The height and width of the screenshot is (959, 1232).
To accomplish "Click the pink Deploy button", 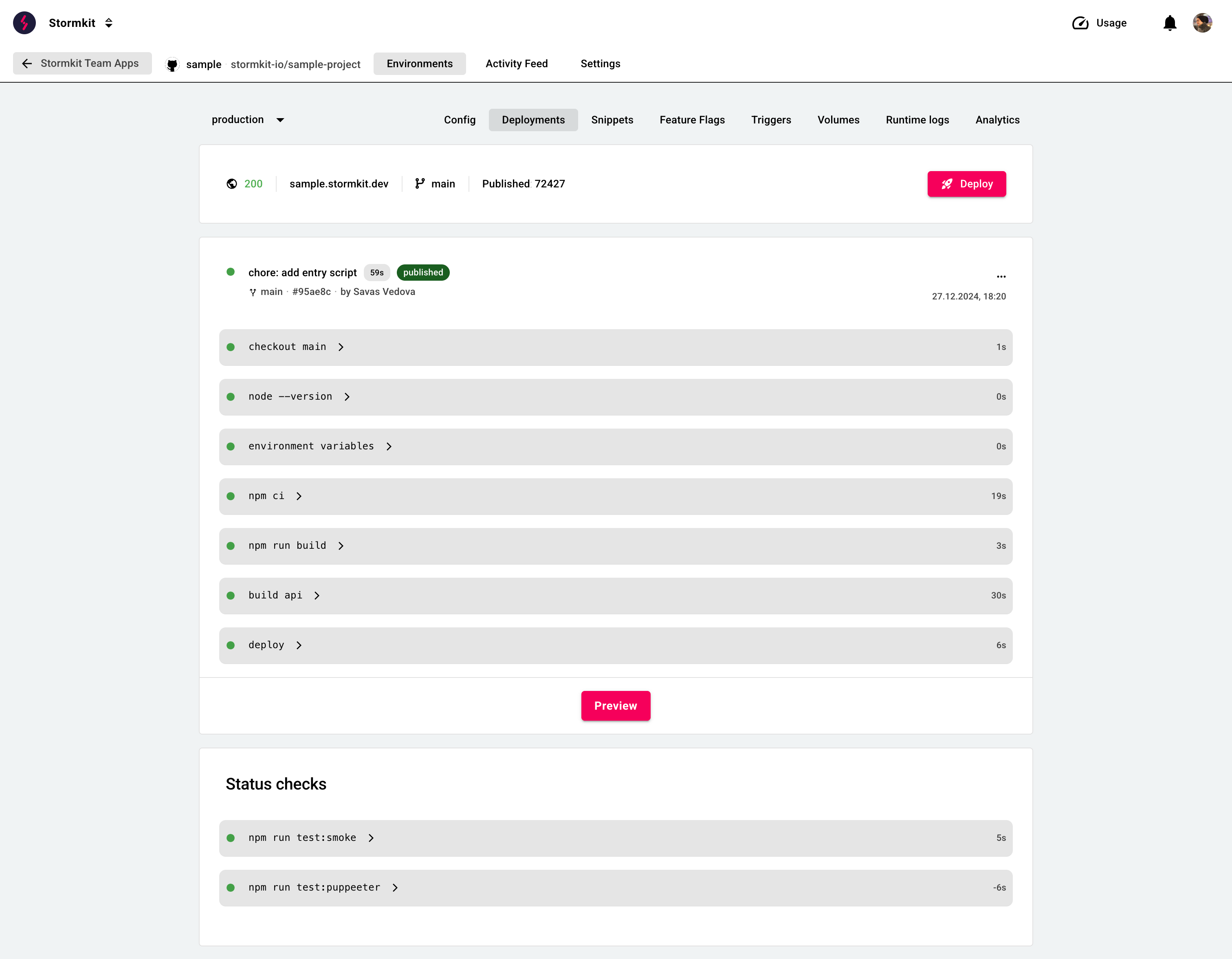I will (966, 184).
